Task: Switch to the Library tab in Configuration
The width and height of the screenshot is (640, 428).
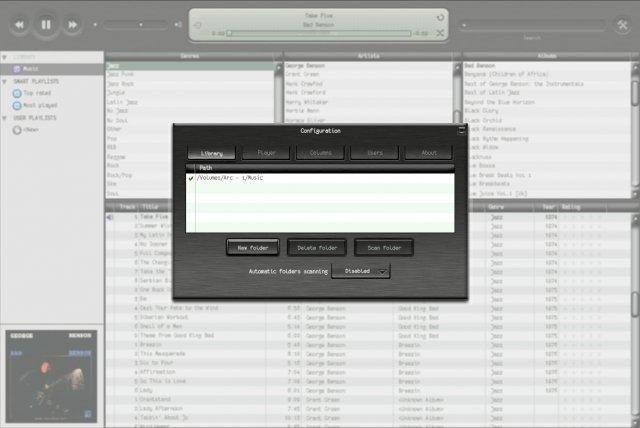Action: [211, 153]
